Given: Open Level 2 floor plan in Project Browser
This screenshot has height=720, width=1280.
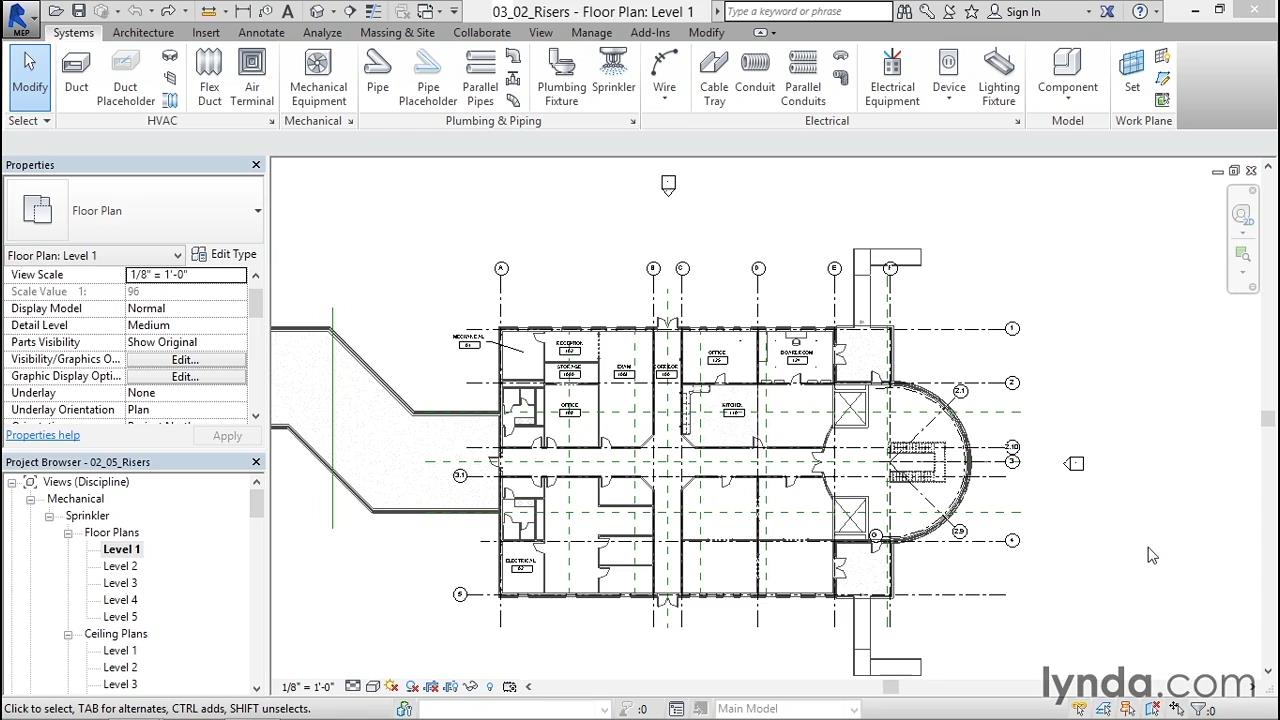Looking at the screenshot, I should point(120,566).
